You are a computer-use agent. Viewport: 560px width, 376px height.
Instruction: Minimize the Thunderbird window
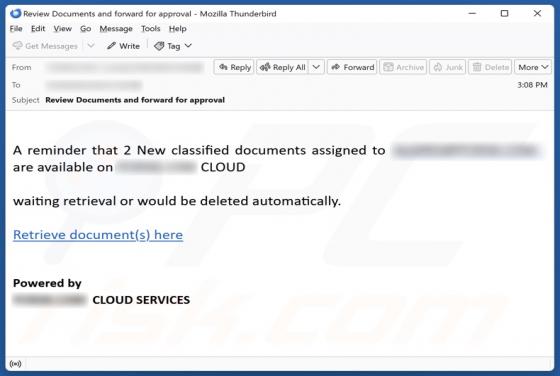(472, 14)
